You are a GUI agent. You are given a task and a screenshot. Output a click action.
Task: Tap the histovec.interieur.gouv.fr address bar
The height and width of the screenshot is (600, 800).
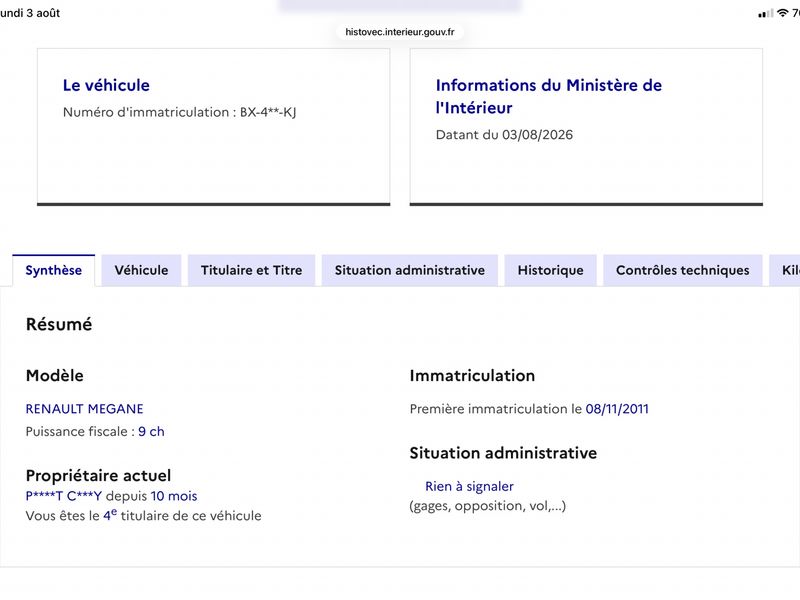point(400,32)
